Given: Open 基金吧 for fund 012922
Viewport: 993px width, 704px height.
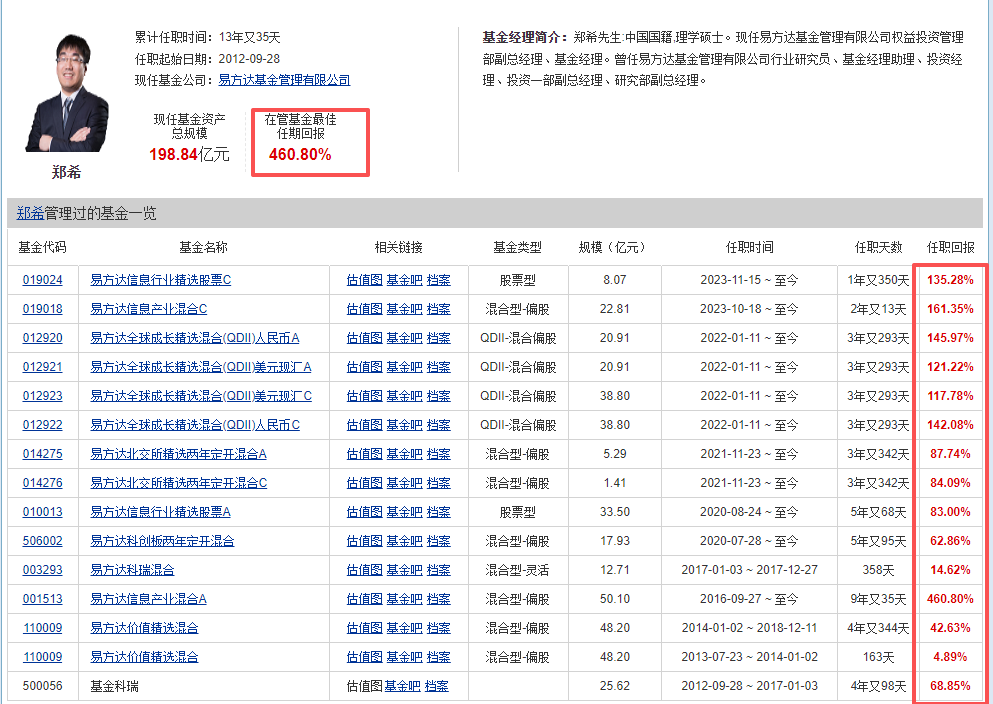Looking at the screenshot, I should point(404,425).
